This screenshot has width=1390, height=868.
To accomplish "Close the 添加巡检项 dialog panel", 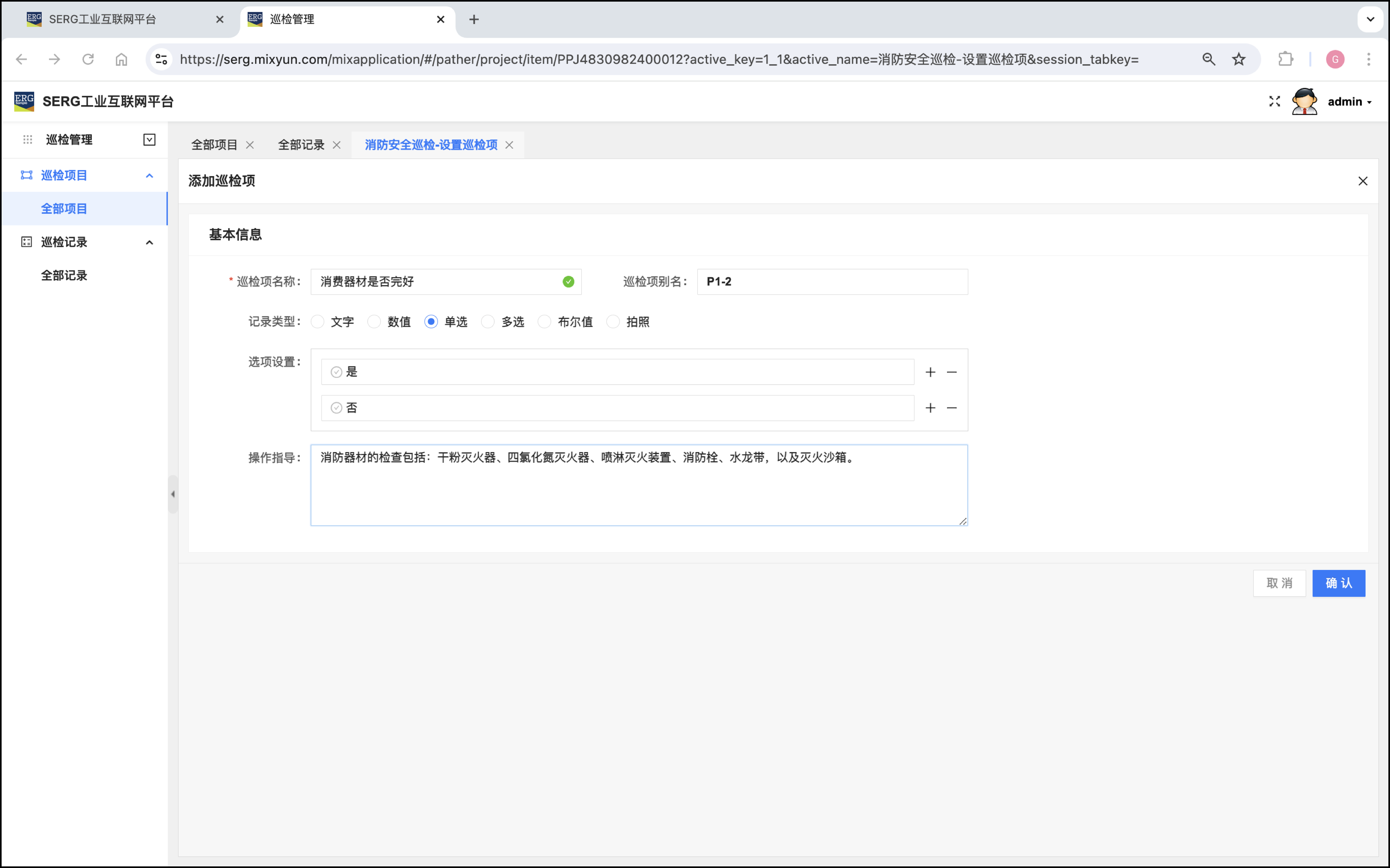I will coord(1362,181).
